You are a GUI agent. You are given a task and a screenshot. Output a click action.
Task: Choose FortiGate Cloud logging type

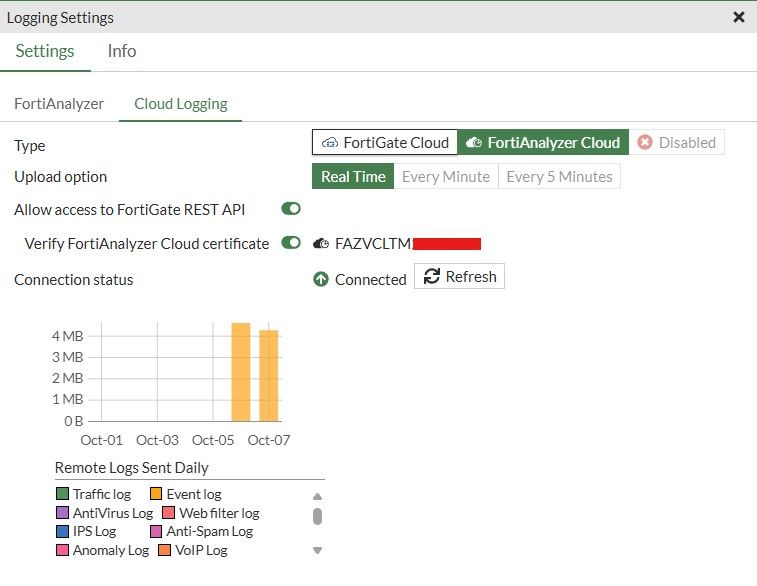pyautogui.click(x=385, y=142)
